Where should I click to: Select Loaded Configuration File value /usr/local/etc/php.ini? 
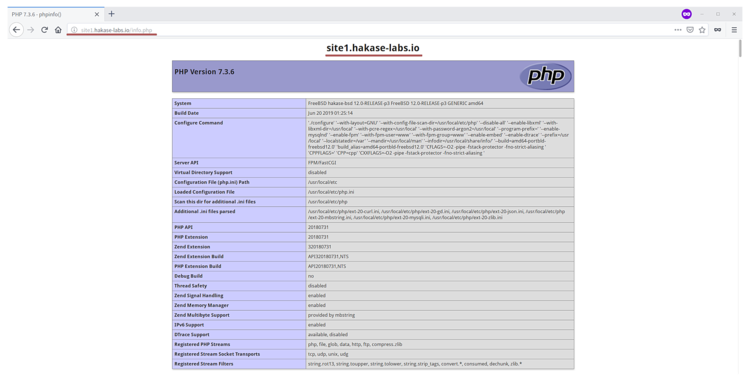[x=331, y=192]
